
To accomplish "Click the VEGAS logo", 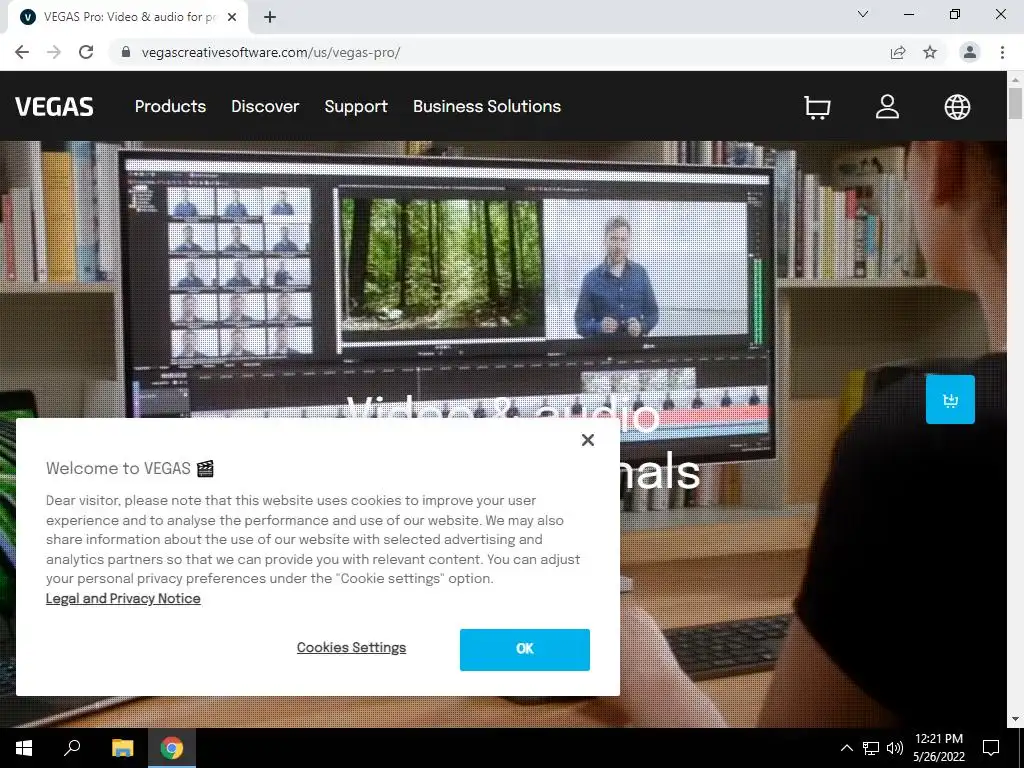I will pyautogui.click(x=54, y=106).
